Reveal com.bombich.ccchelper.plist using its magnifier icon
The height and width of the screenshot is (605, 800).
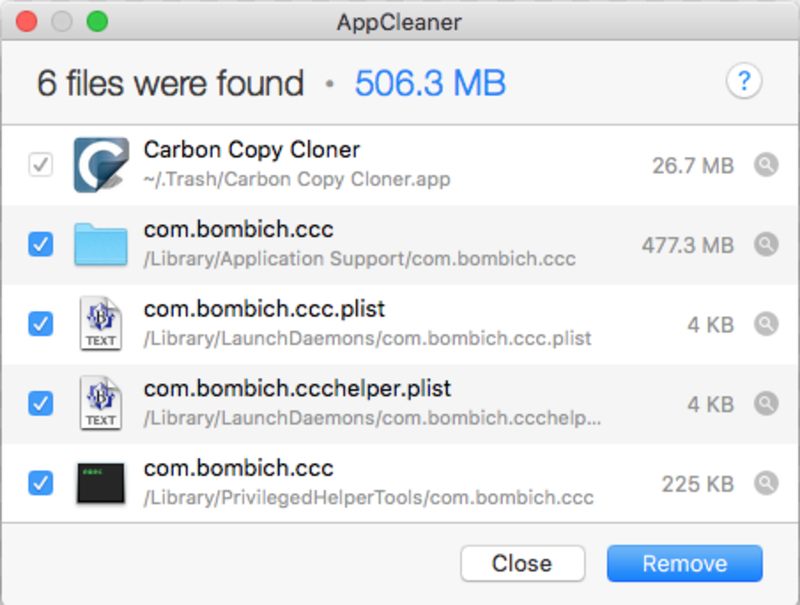(766, 404)
